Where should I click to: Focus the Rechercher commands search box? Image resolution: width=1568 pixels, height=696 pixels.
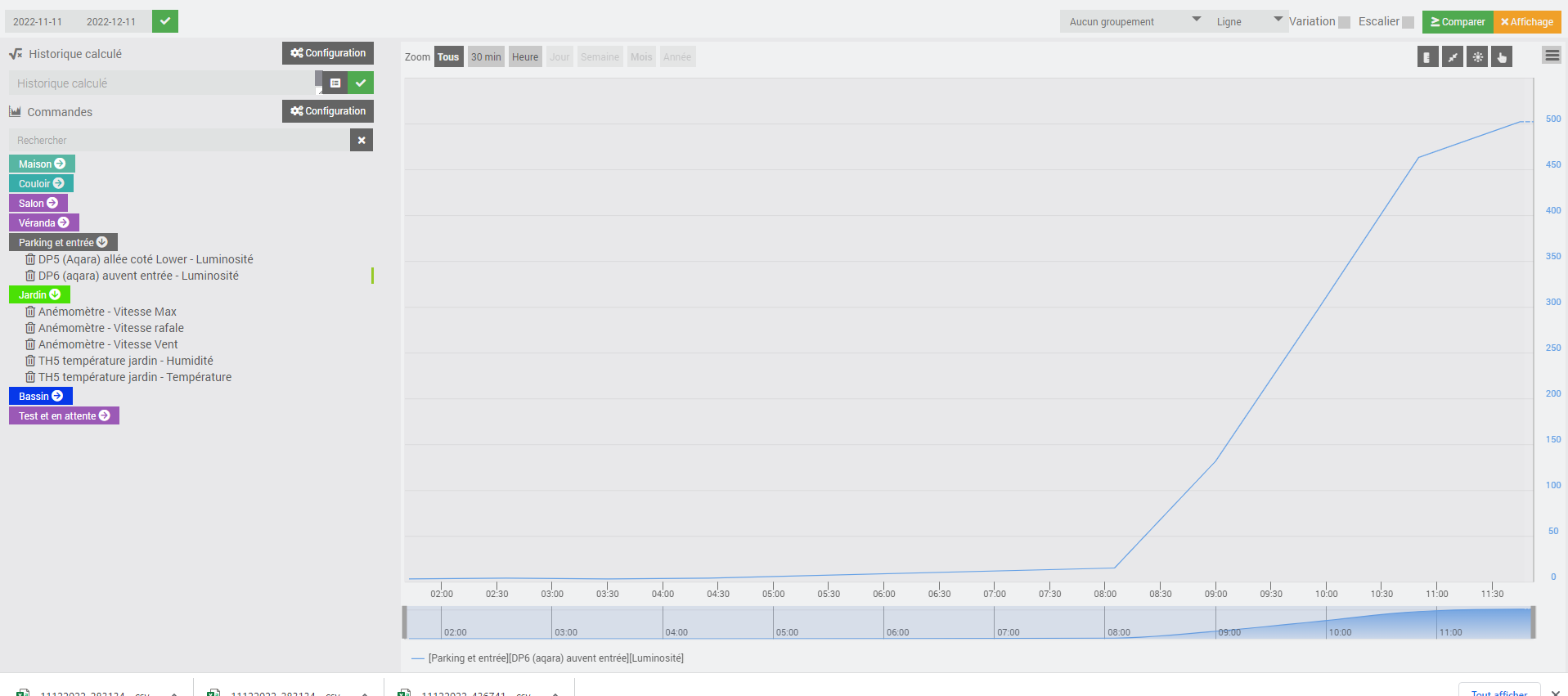coord(179,140)
